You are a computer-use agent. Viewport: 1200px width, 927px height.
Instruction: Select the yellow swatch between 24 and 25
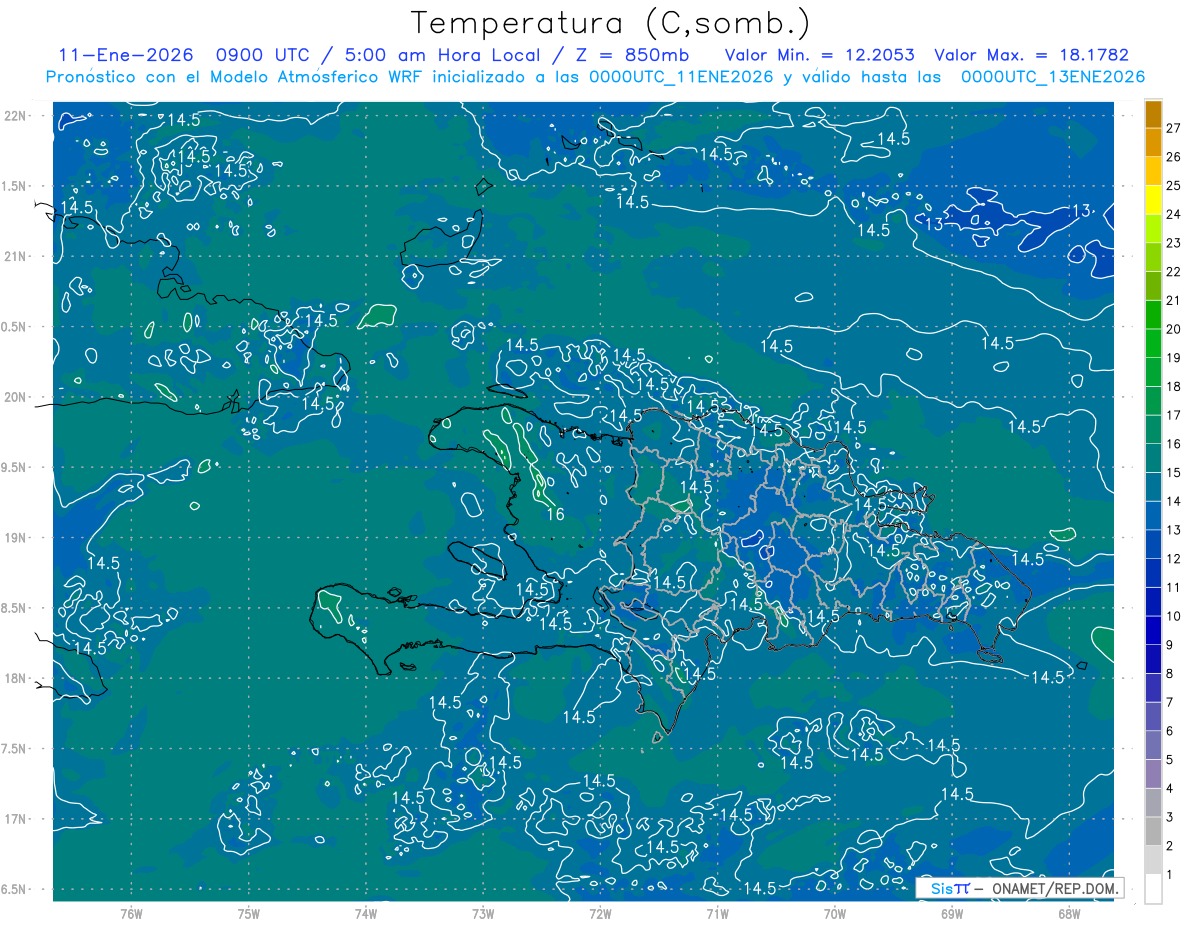tap(1153, 200)
